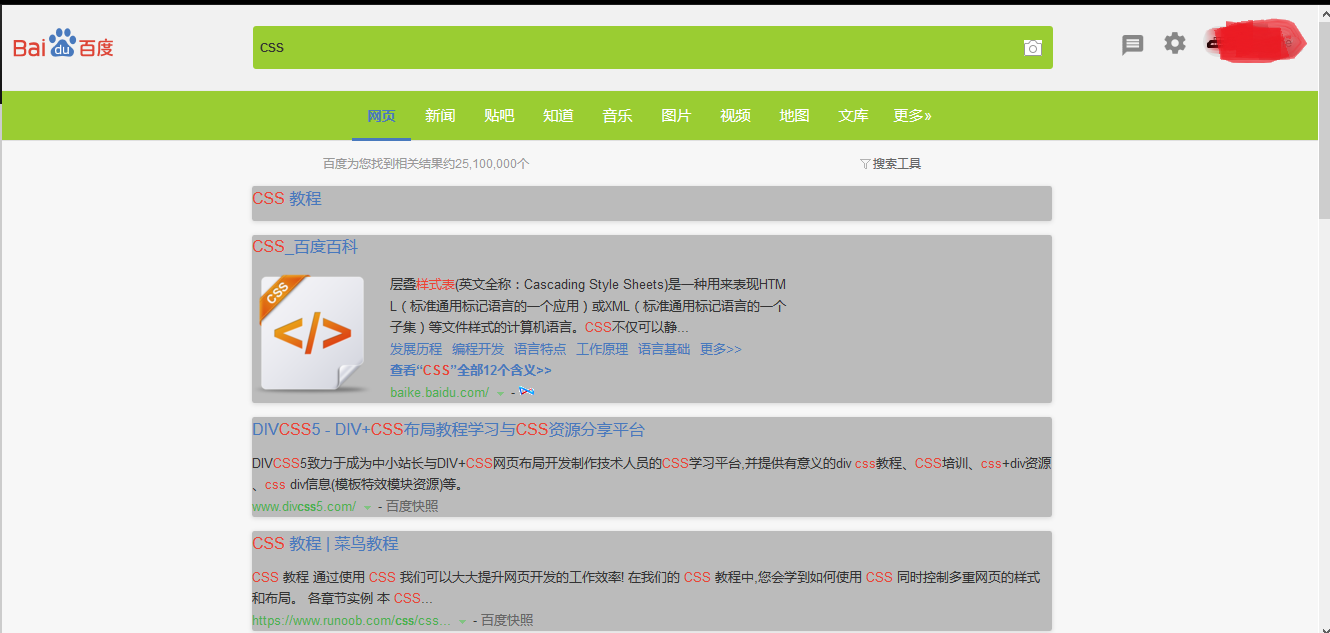Open the 语言基础 sublink

(x=664, y=349)
